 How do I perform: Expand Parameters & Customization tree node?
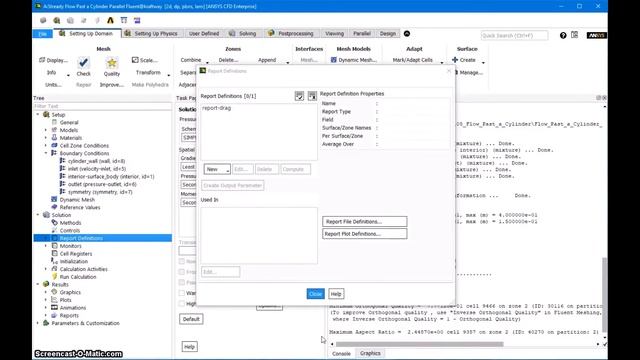click(x=38, y=323)
